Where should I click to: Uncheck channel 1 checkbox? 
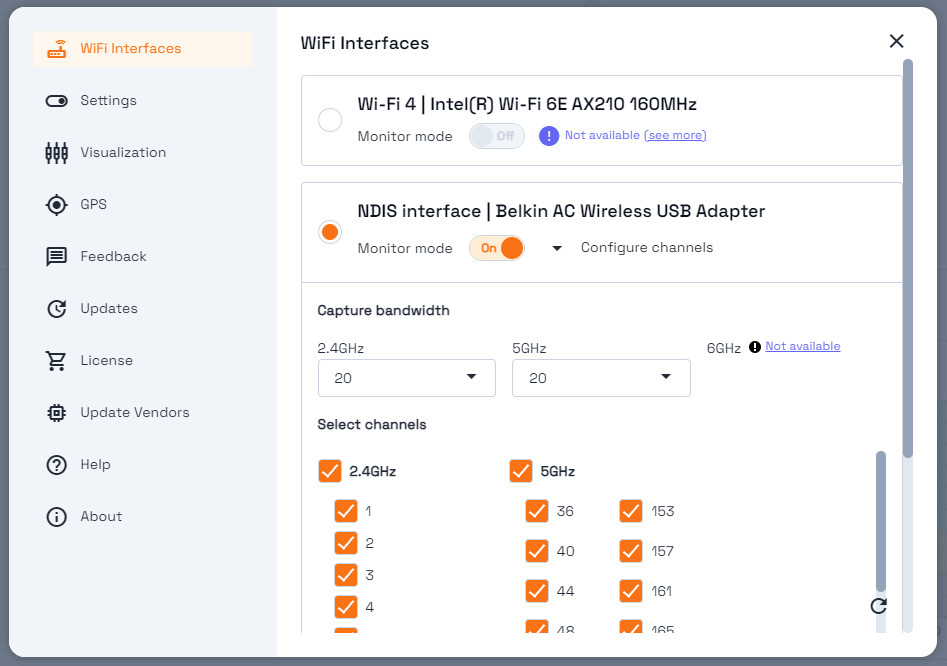point(345,511)
